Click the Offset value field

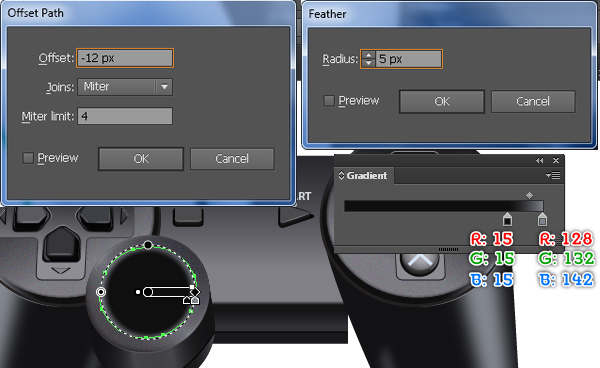coord(125,58)
